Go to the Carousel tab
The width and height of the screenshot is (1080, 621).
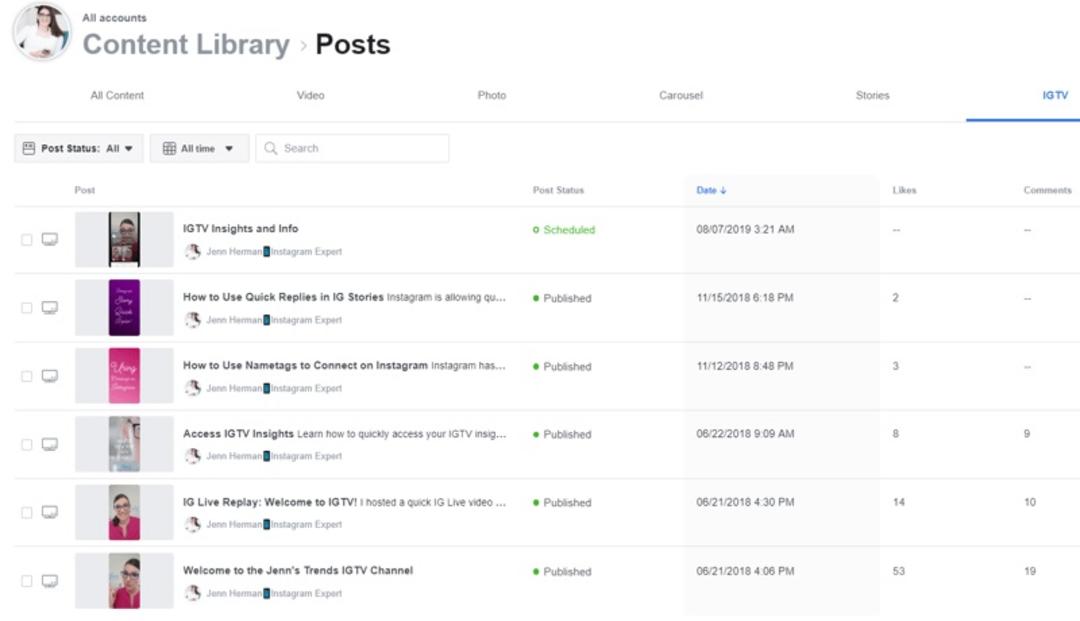[681, 96]
